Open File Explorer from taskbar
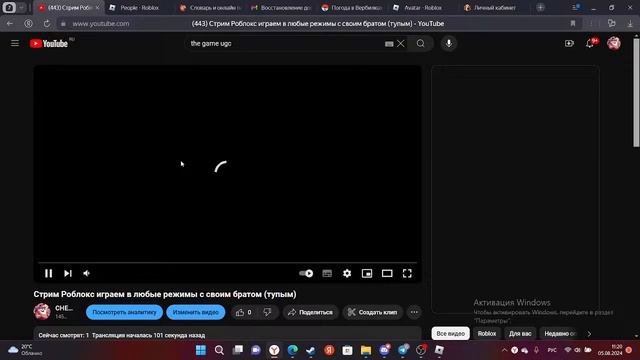Screen dimensions: 640x360 point(366,350)
